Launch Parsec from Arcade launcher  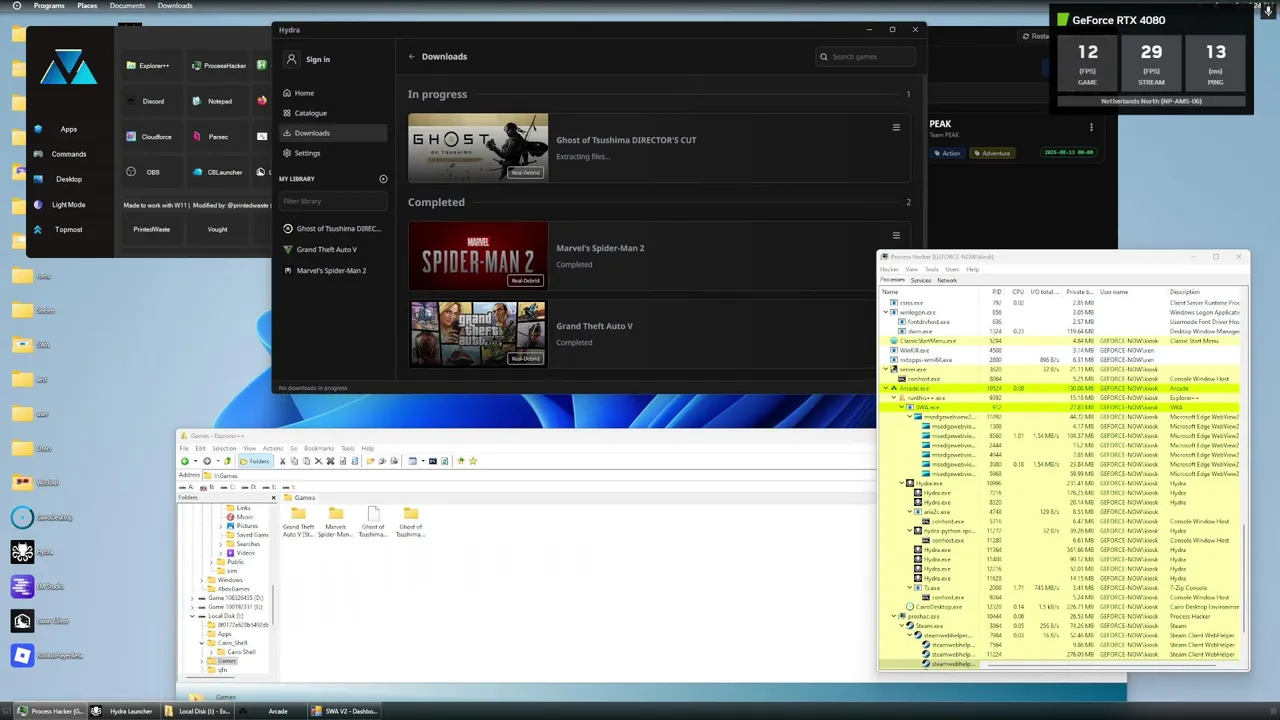coord(217,137)
